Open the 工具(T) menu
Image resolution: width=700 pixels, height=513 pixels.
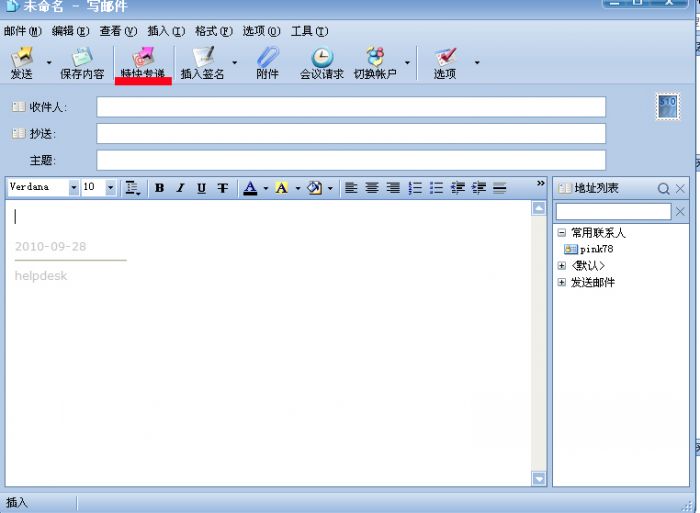[309, 31]
